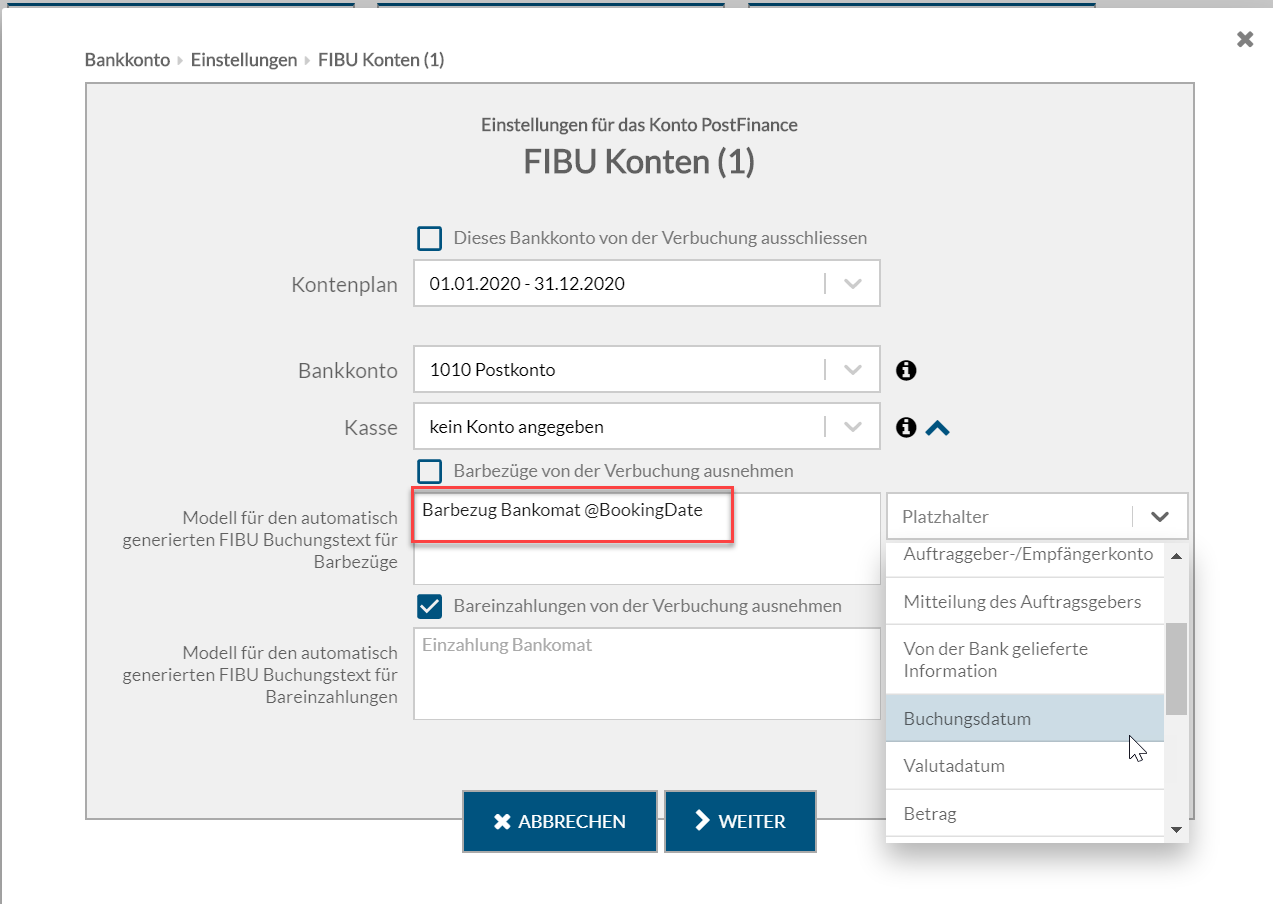Select 'Buchungsdatum' from the placeholder list
Image resolution: width=1273 pixels, height=904 pixels.
(1025, 718)
